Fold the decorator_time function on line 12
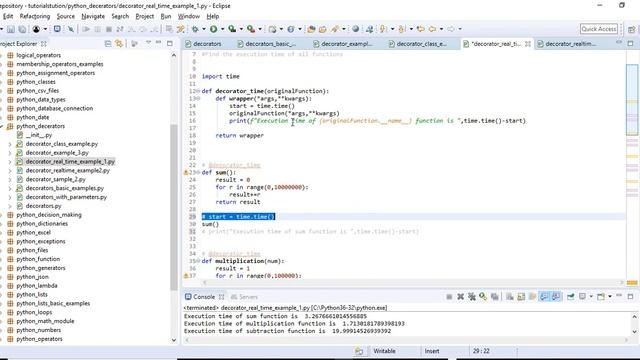Screen dimensions: 640x360 pyautogui.click(x=198, y=91)
